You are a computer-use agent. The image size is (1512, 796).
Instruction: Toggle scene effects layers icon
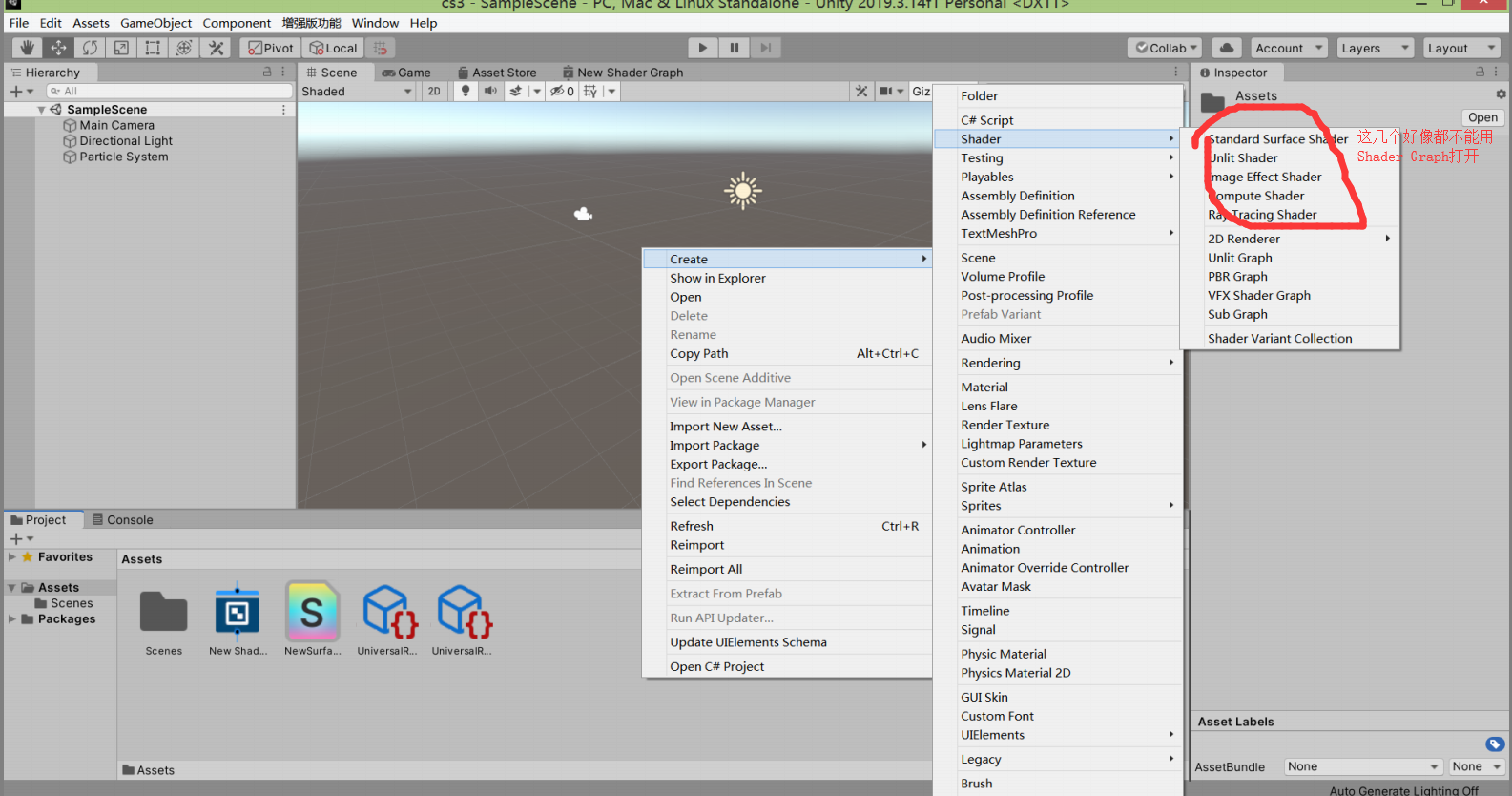(516, 91)
